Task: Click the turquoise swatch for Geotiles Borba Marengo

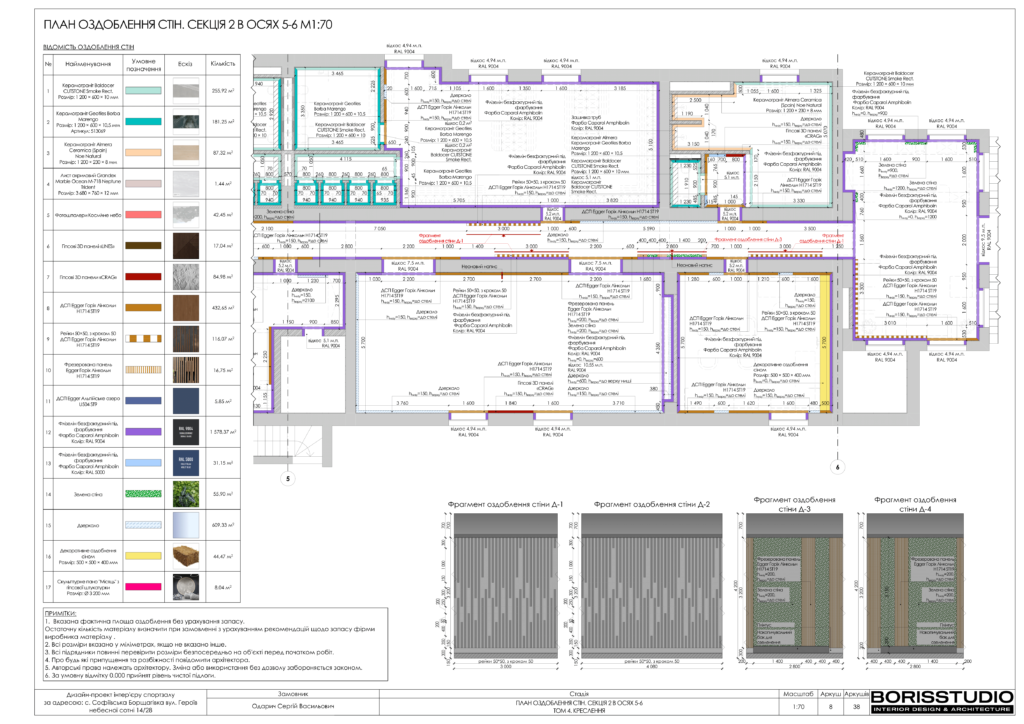Action: (x=141, y=121)
